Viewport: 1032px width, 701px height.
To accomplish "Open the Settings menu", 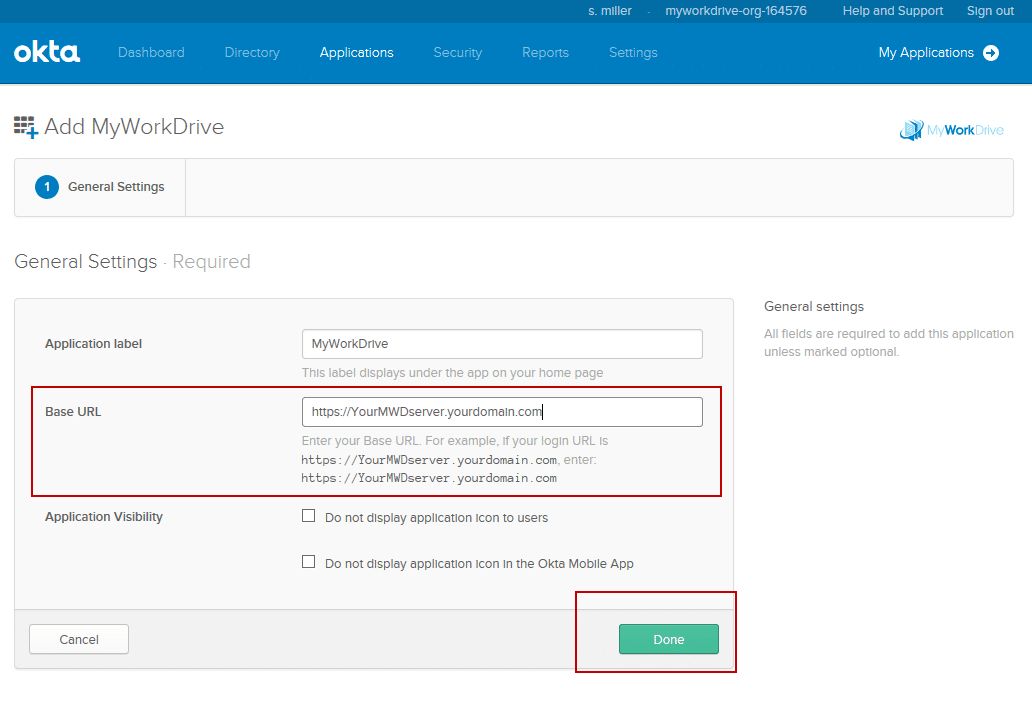I will (633, 53).
